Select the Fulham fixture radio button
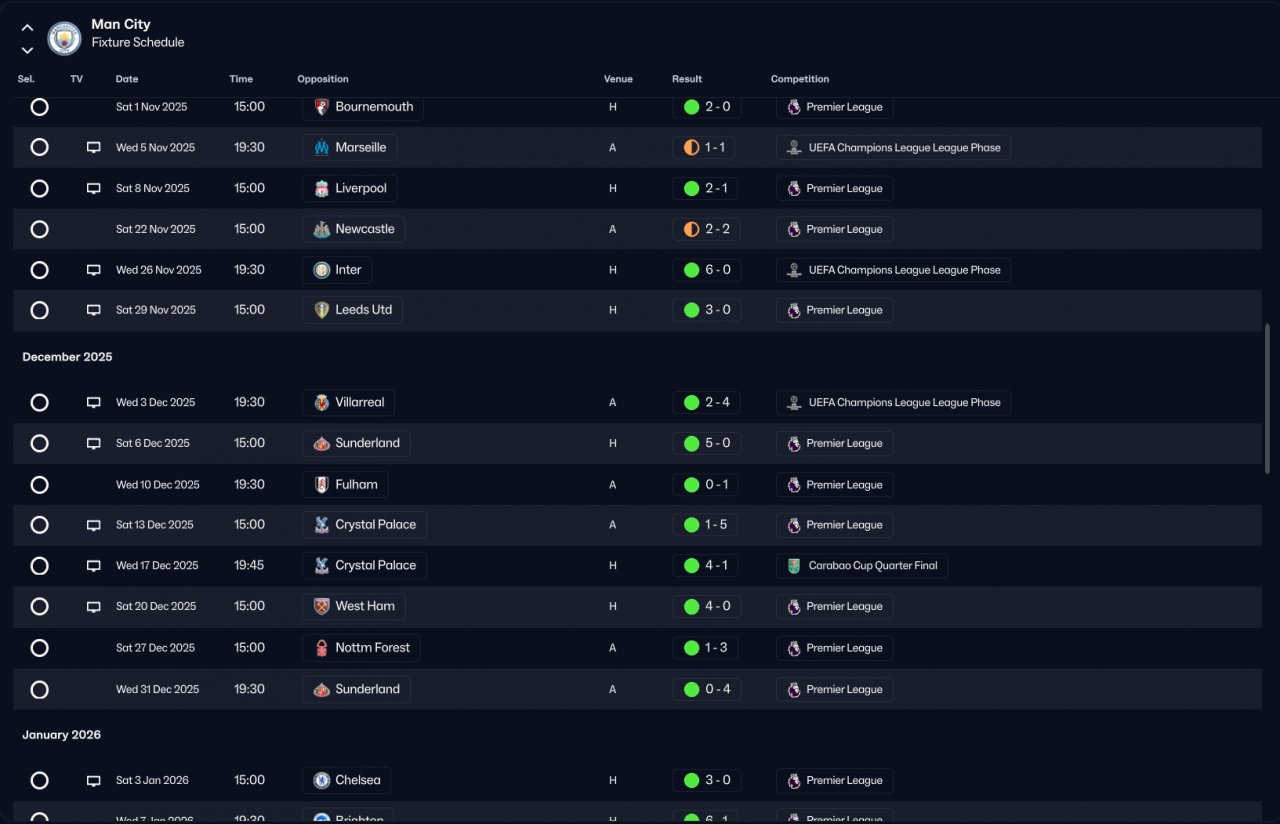1280x824 pixels. [x=39, y=485]
